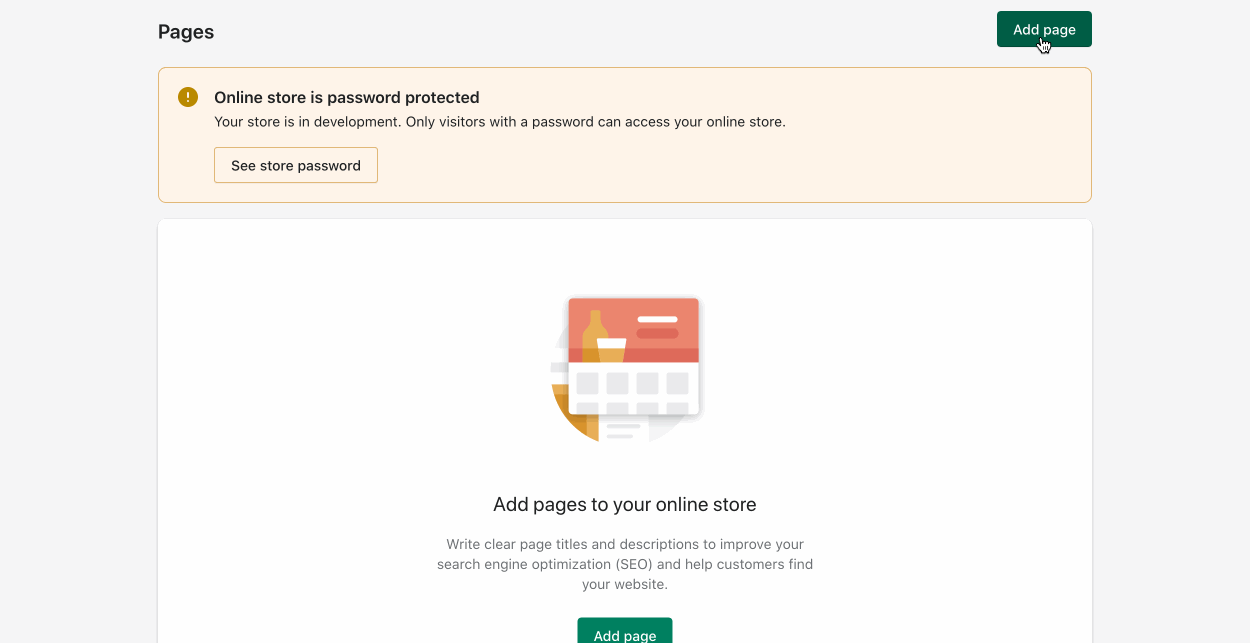Viewport: 1250px width, 643px height.
Task: Click the "Online store is password protected" title
Action: pos(346,97)
